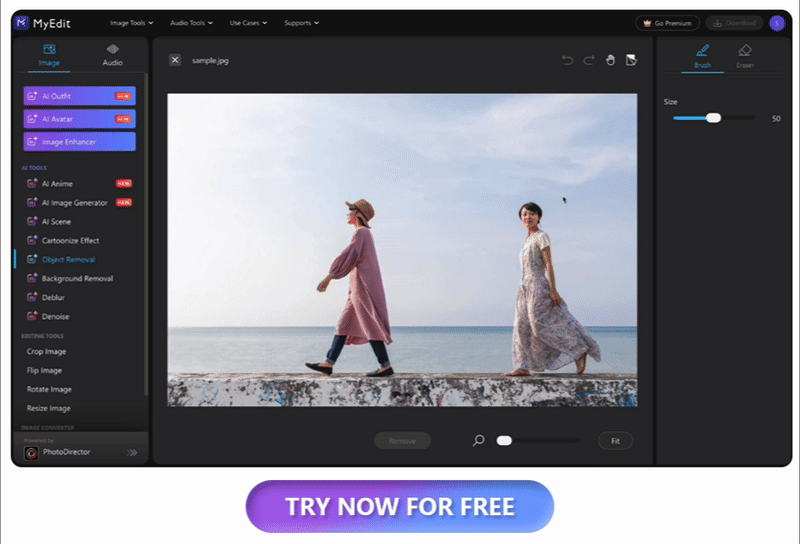Click the AI Avatar icon

tap(32, 118)
